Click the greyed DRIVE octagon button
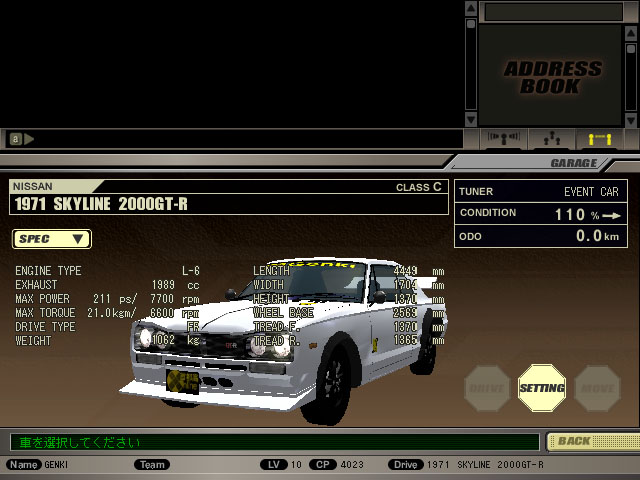Viewport: 640px width, 480px height. point(487,388)
